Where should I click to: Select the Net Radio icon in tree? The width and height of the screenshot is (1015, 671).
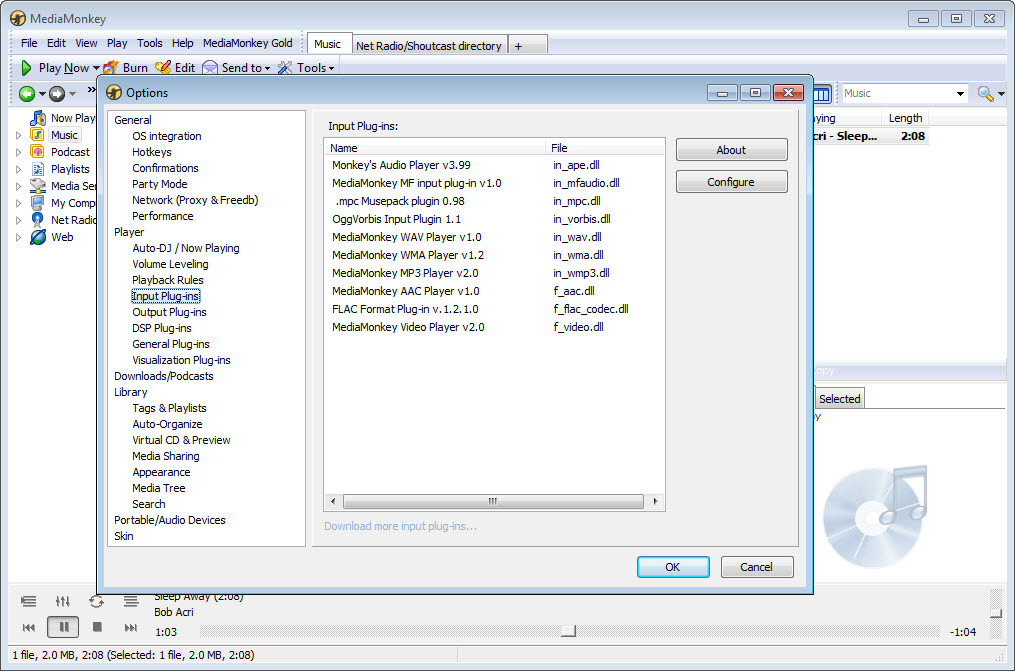[x=38, y=220]
